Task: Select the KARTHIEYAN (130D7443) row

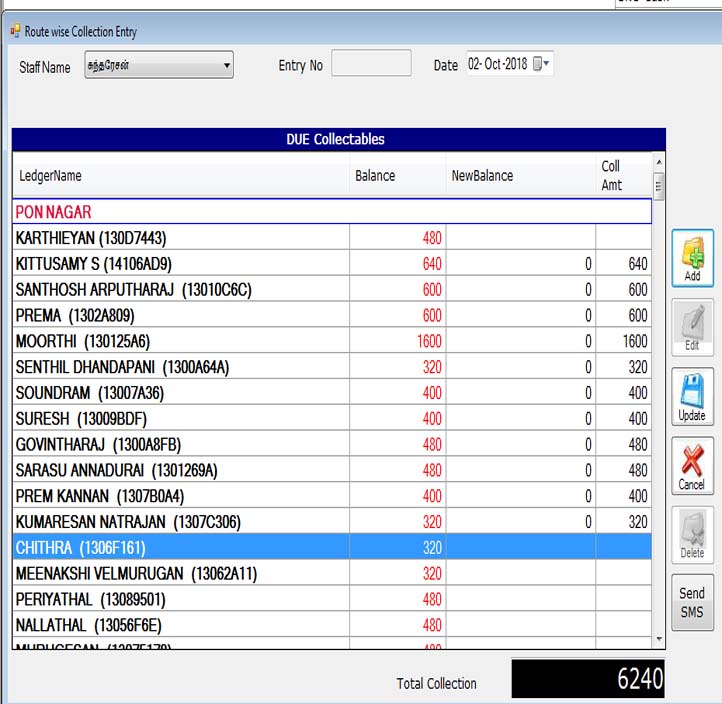Action: pyautogui.click(x=332, y=238)
